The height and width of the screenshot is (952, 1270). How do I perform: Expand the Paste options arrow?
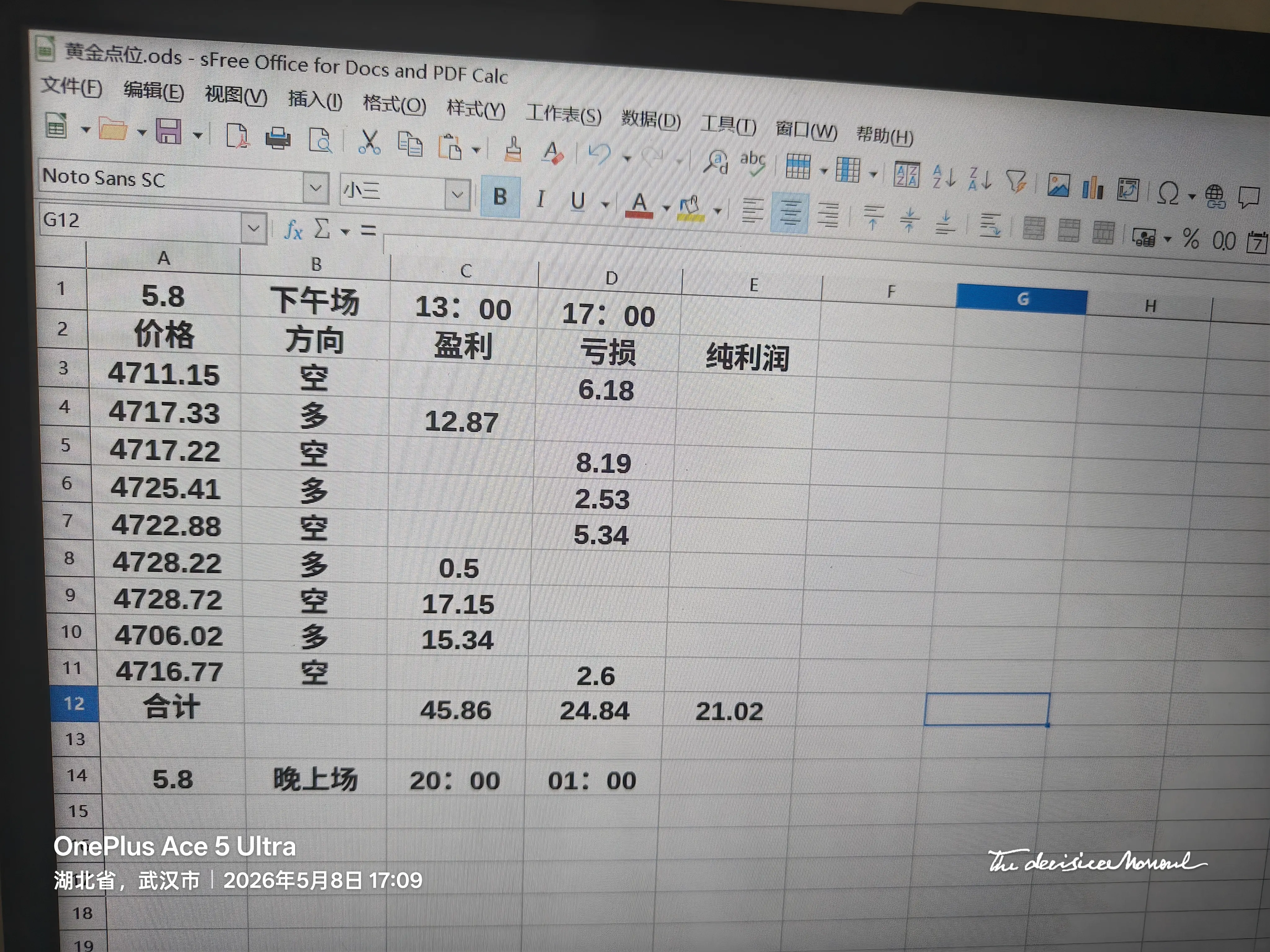pos(476,150)
